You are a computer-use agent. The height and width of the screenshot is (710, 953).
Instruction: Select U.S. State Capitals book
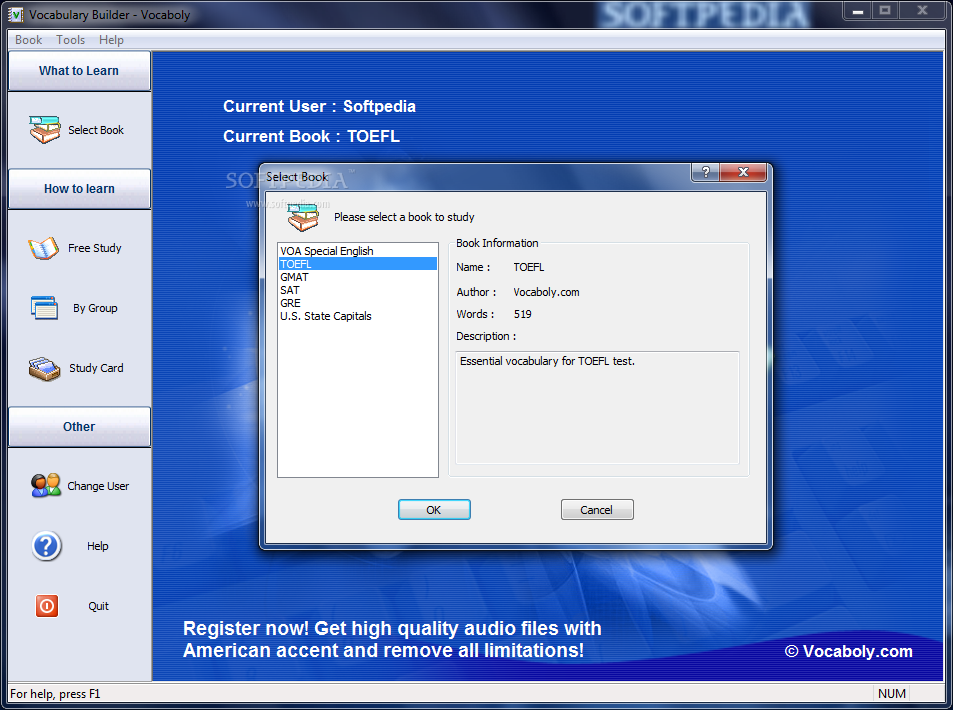coord(357,316)
